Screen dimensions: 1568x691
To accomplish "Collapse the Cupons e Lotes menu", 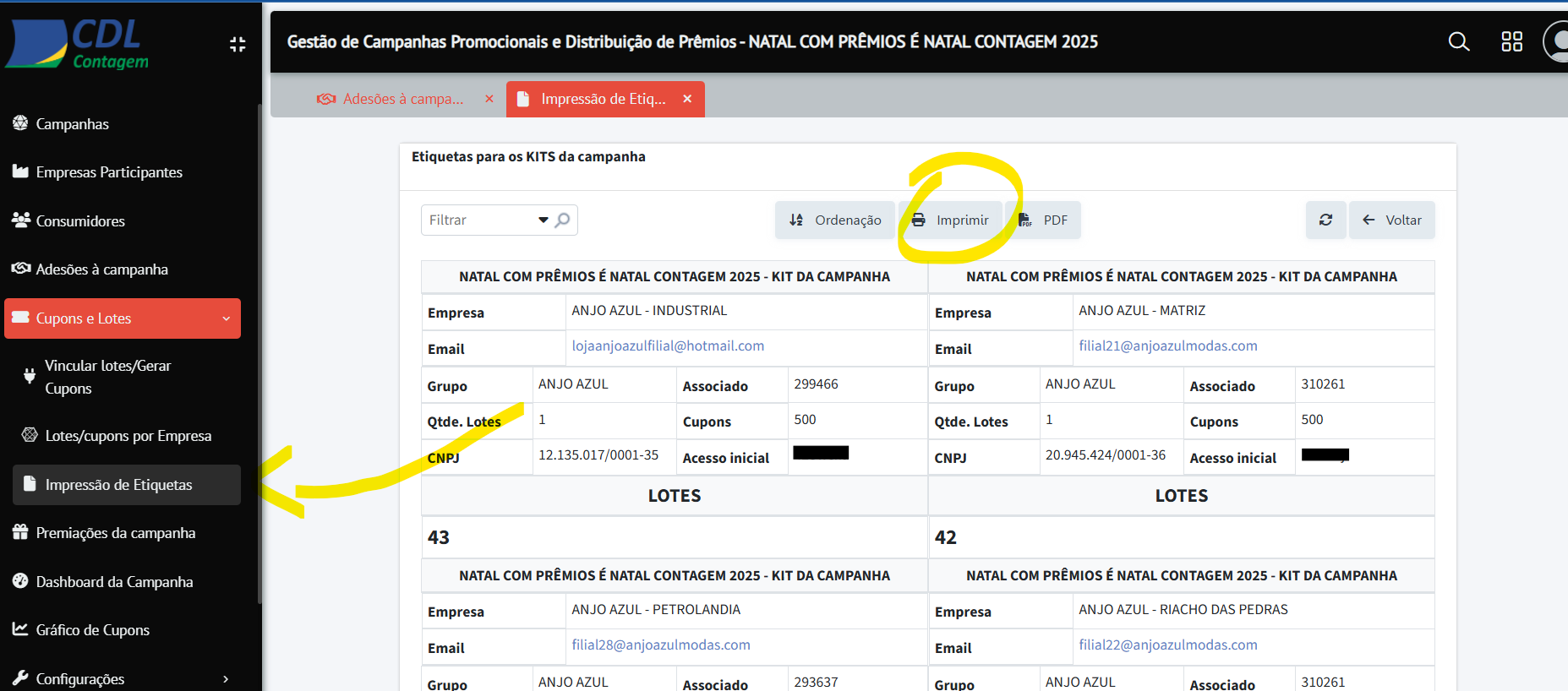I will 226,318.
